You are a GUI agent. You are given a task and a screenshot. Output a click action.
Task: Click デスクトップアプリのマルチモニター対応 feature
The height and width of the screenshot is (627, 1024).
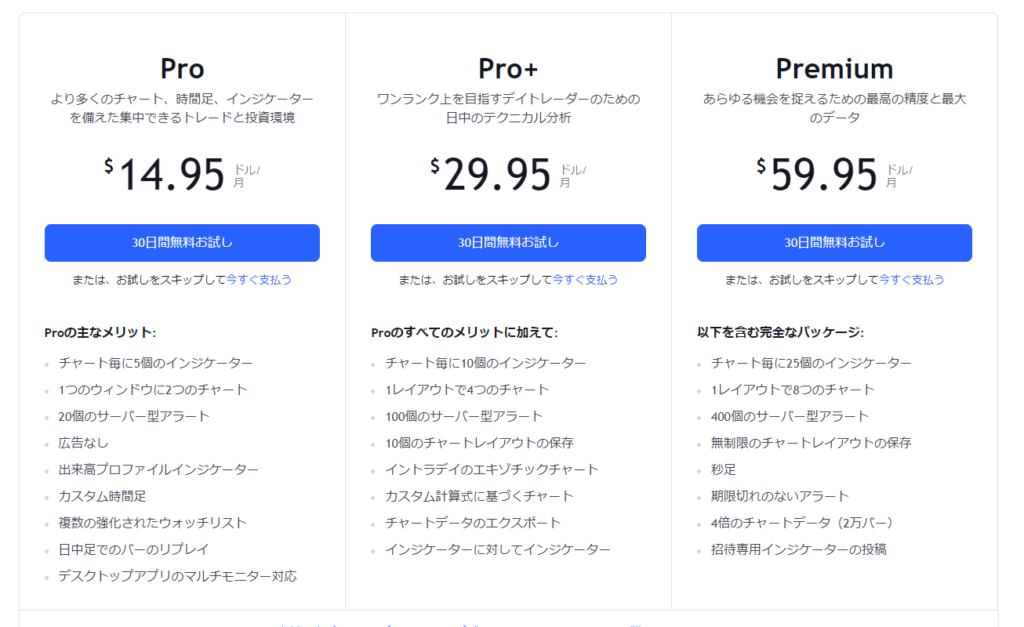point(178,576)
